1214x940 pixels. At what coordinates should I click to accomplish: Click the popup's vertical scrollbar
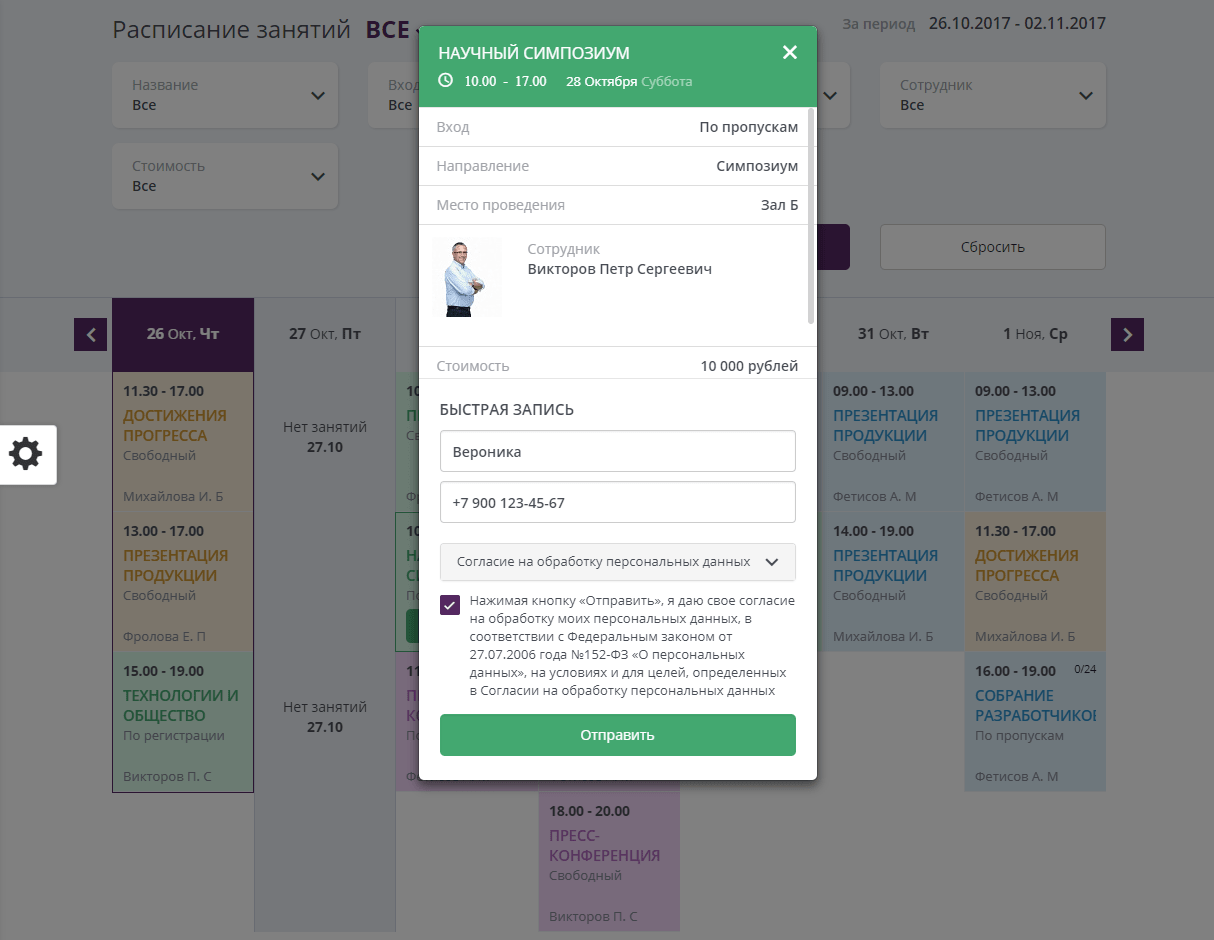click(811, 215)
